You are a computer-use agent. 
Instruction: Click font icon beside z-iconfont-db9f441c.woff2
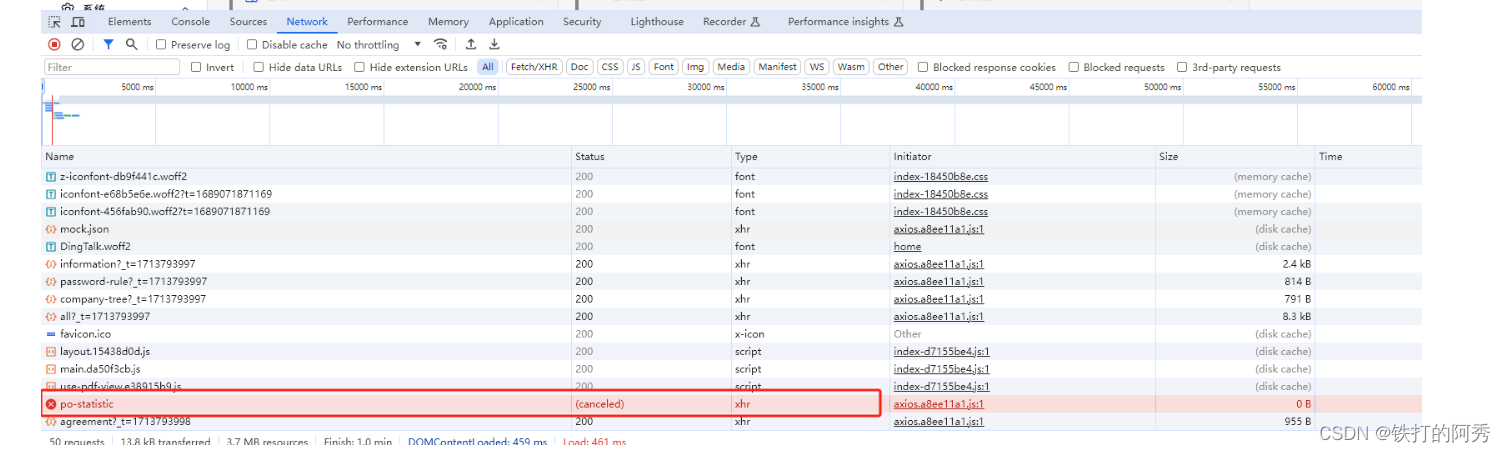[51, 176]
